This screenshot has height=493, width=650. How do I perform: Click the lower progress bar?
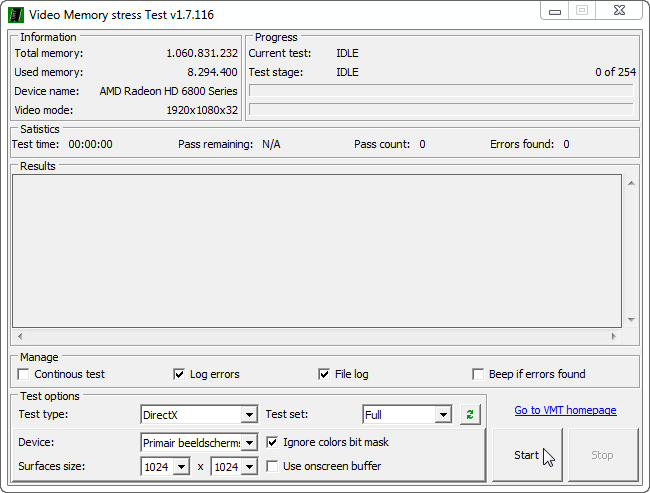point(441,109)
